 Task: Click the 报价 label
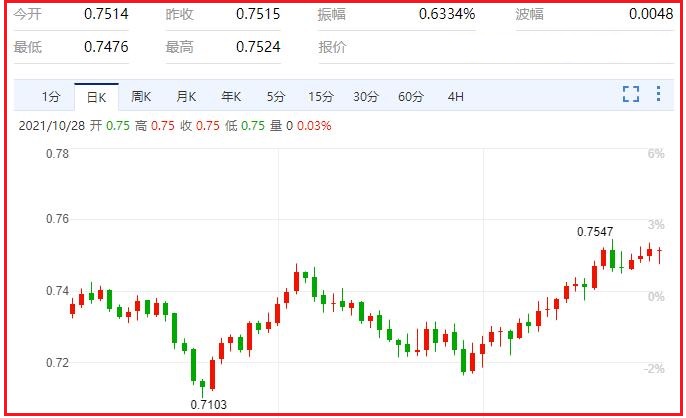coord(332,47)
